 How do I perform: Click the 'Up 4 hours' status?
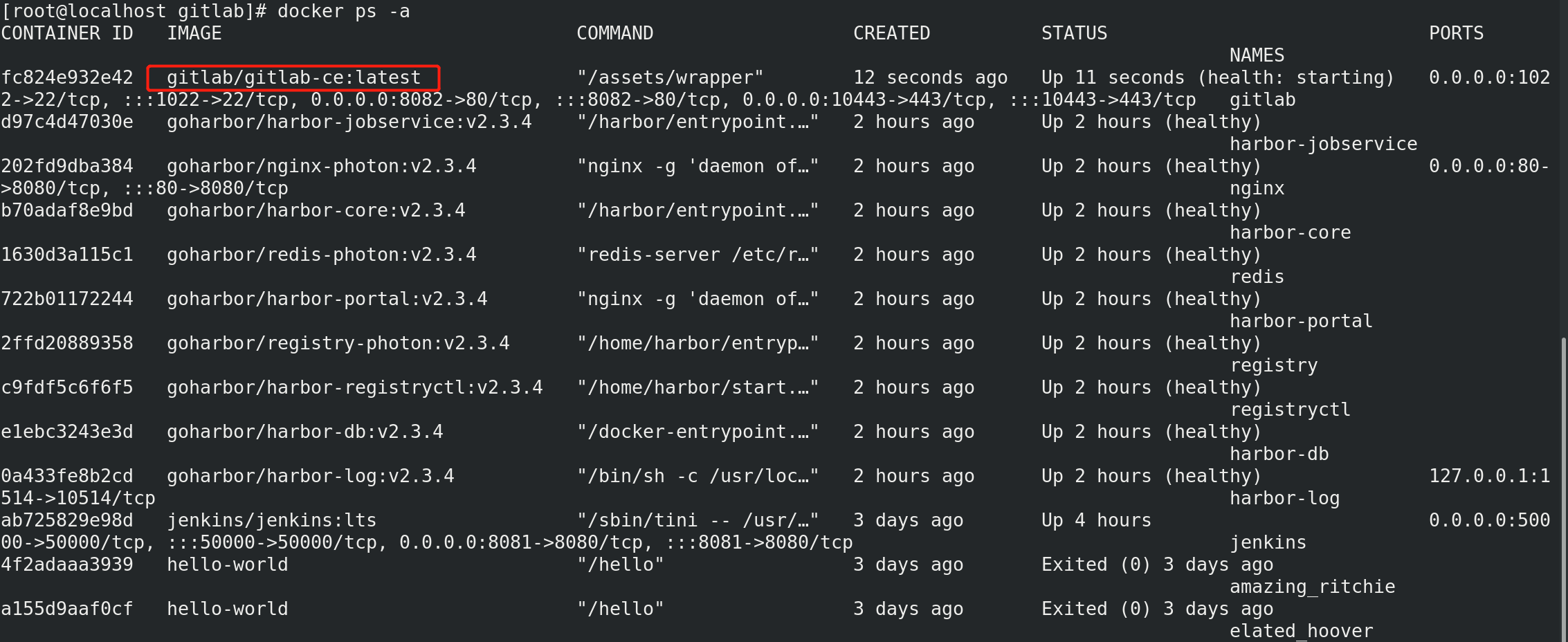(1097, 520)
